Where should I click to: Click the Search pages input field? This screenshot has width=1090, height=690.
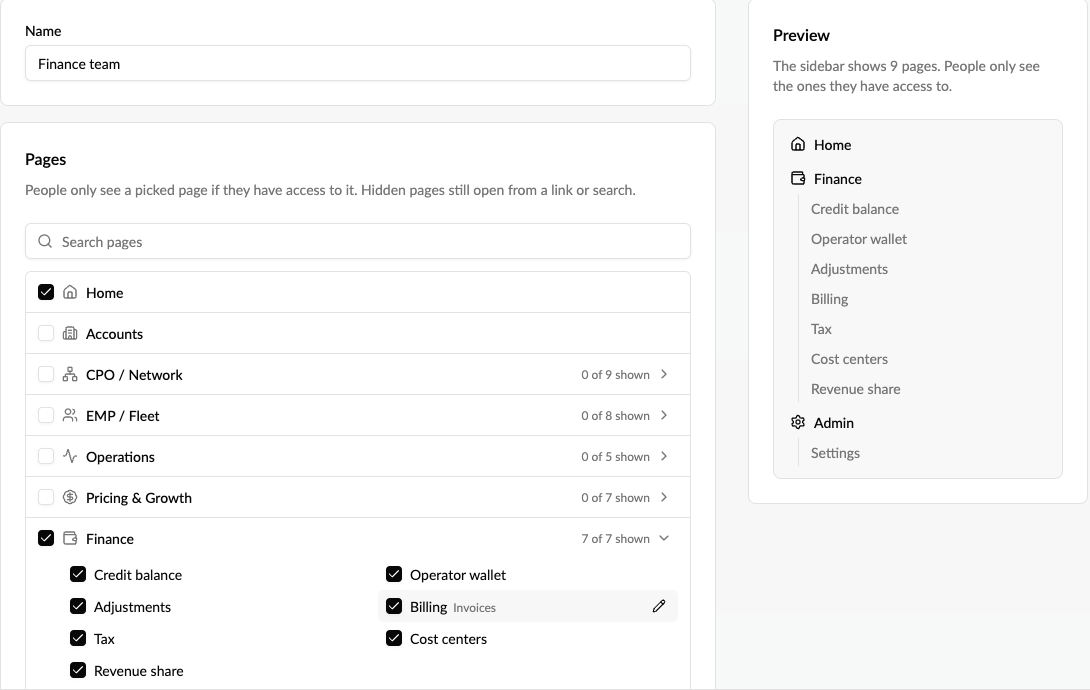[x=358, y=241]
